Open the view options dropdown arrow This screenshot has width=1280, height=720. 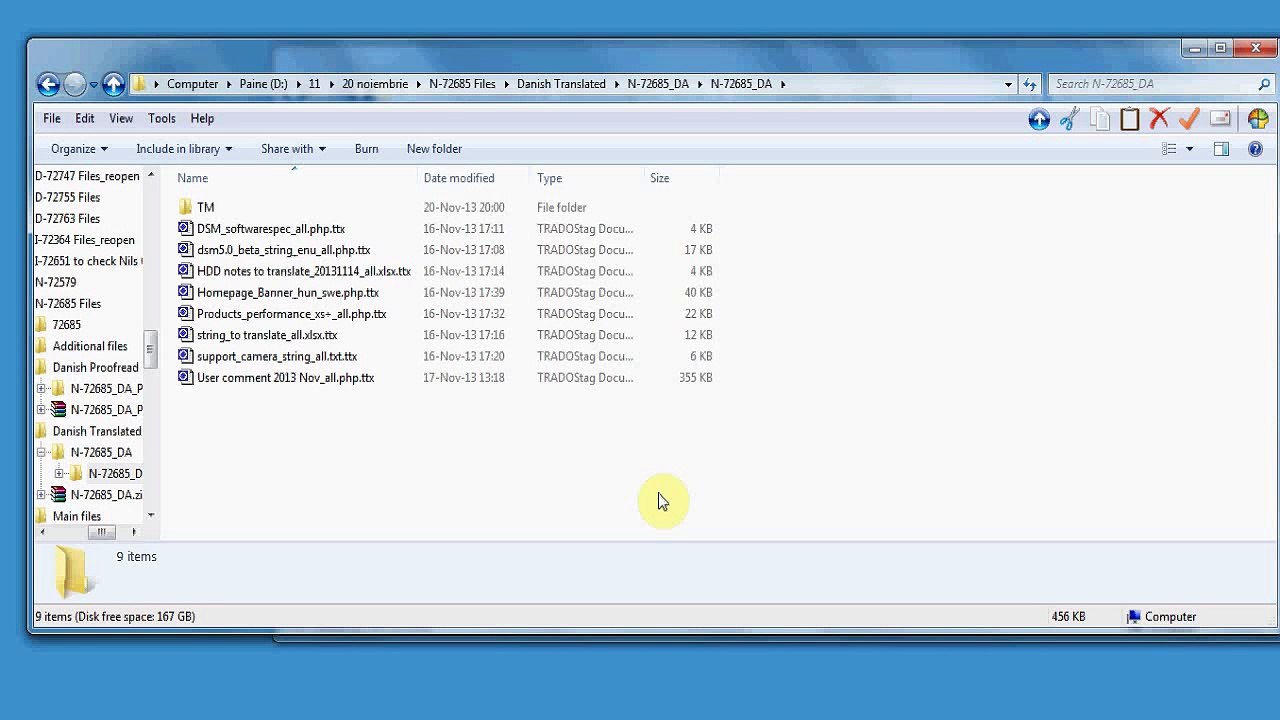pos(1189,149)
